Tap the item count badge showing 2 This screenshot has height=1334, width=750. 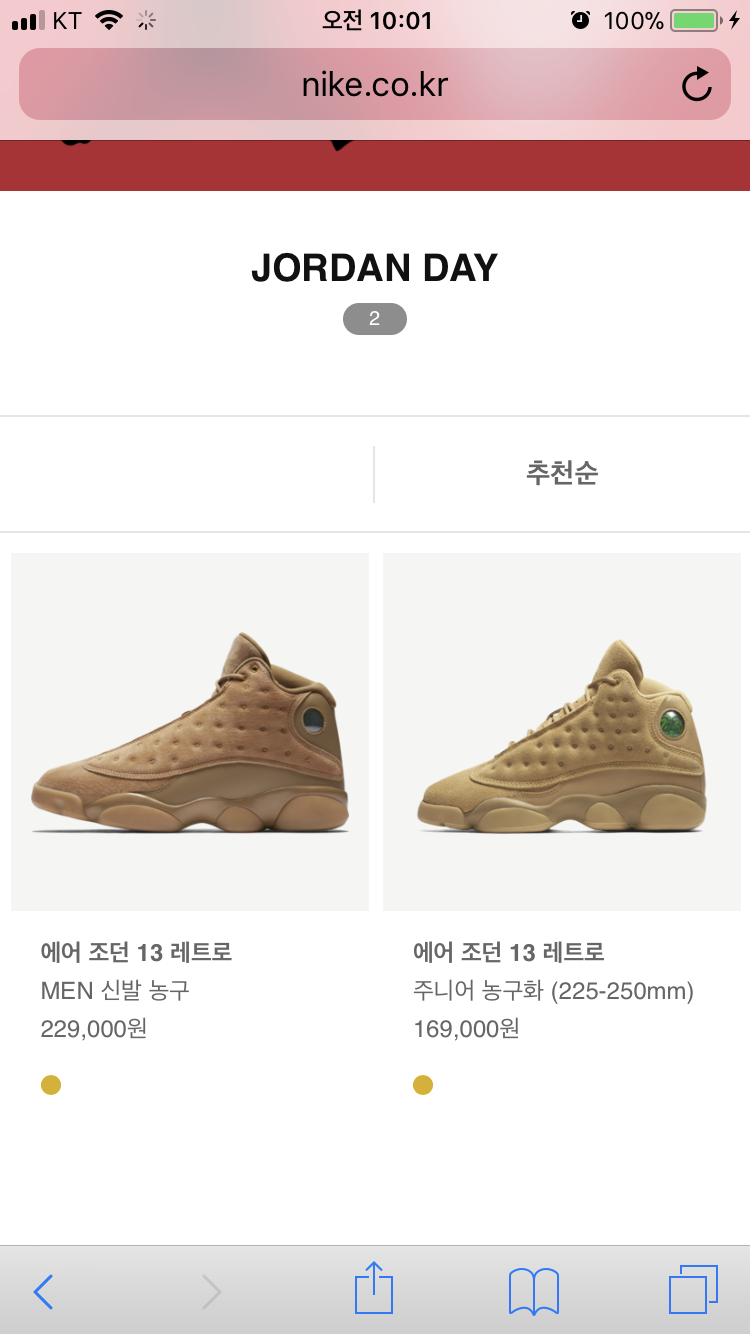(375, 319)
